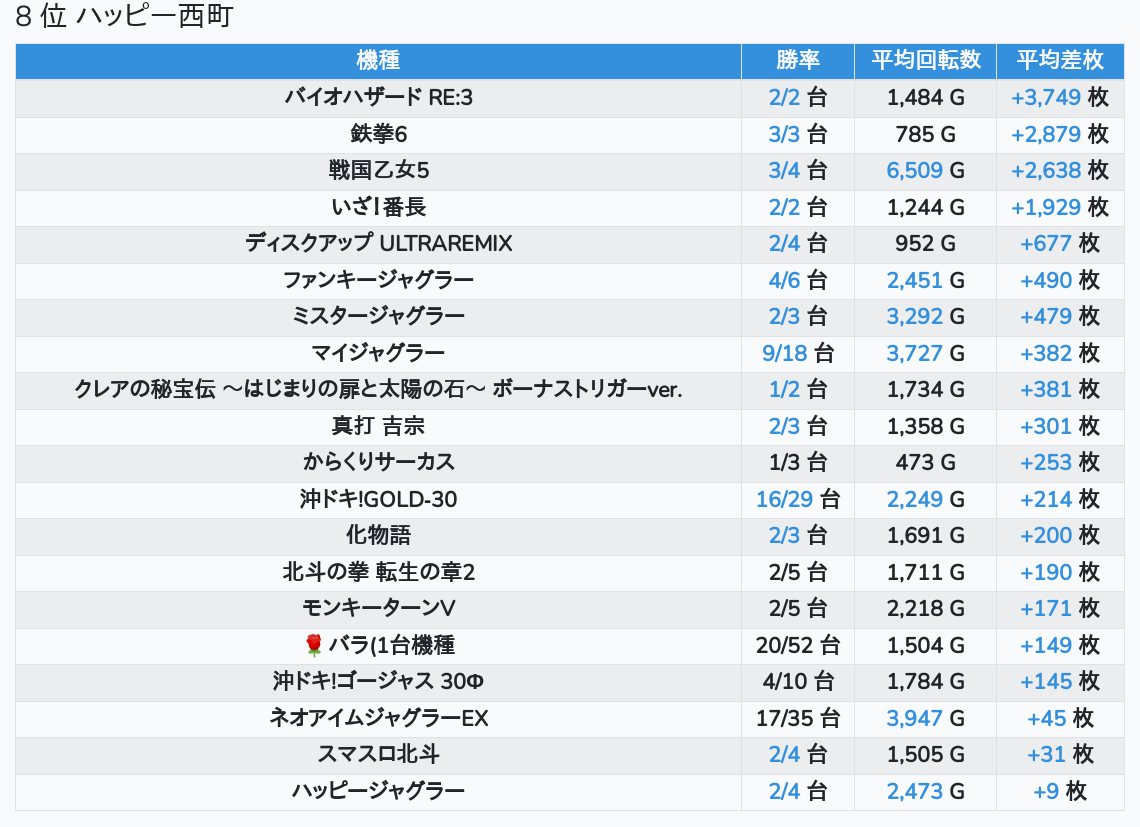
Task: Click the ディスクアップ ULTRAREMIX entry
Action: point(378,244)
